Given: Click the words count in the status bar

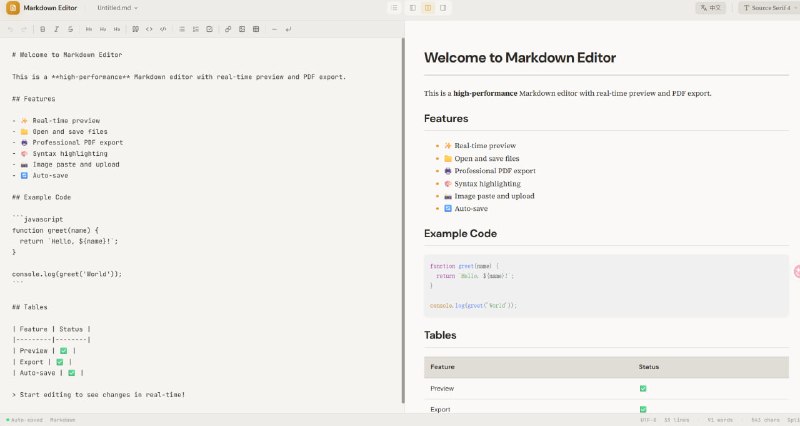Looking at the screenshot, I should (x=720, y=420).
